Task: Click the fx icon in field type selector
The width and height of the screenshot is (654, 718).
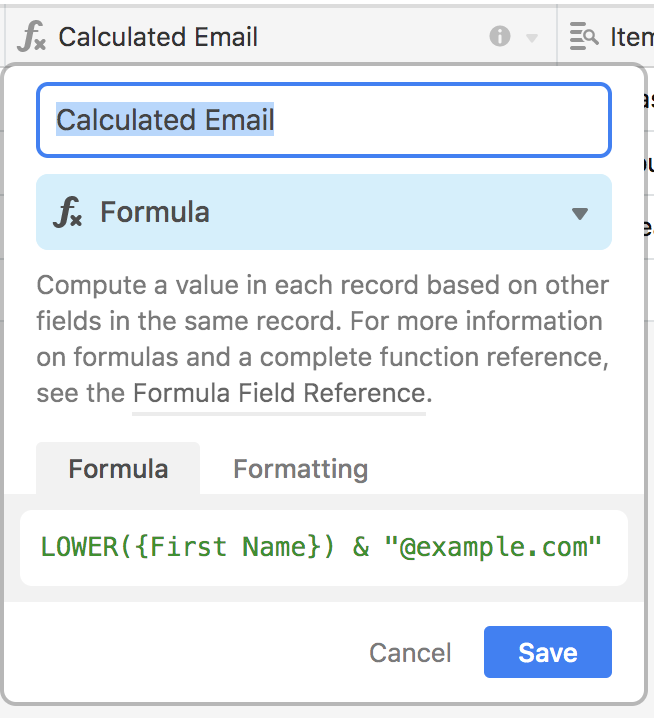Action: click(68, 212)
